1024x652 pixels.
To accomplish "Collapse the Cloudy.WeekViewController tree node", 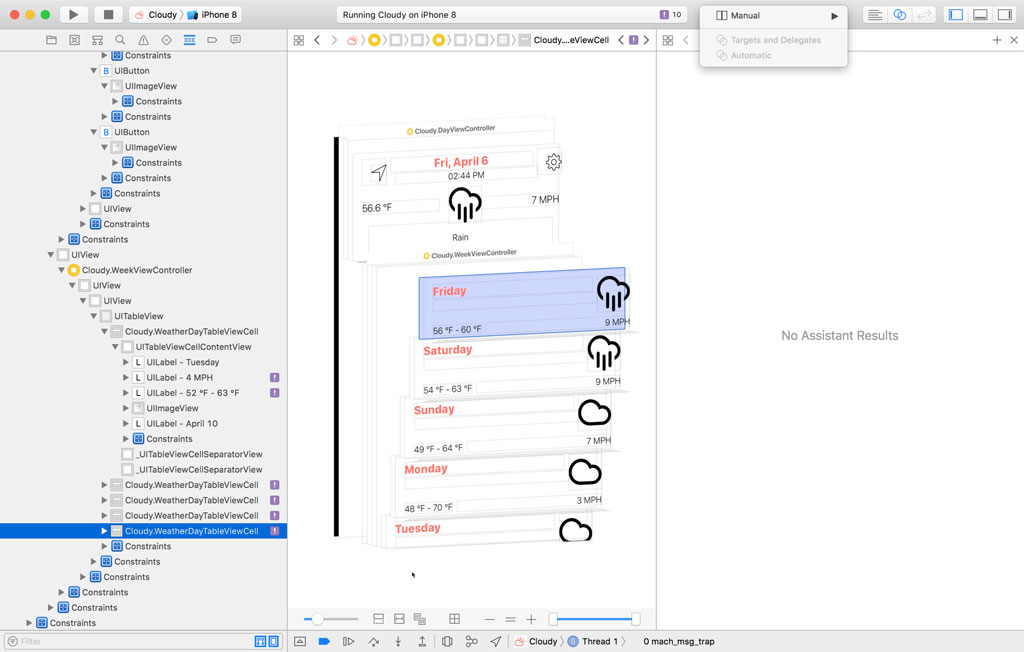I will click(61, 270).
